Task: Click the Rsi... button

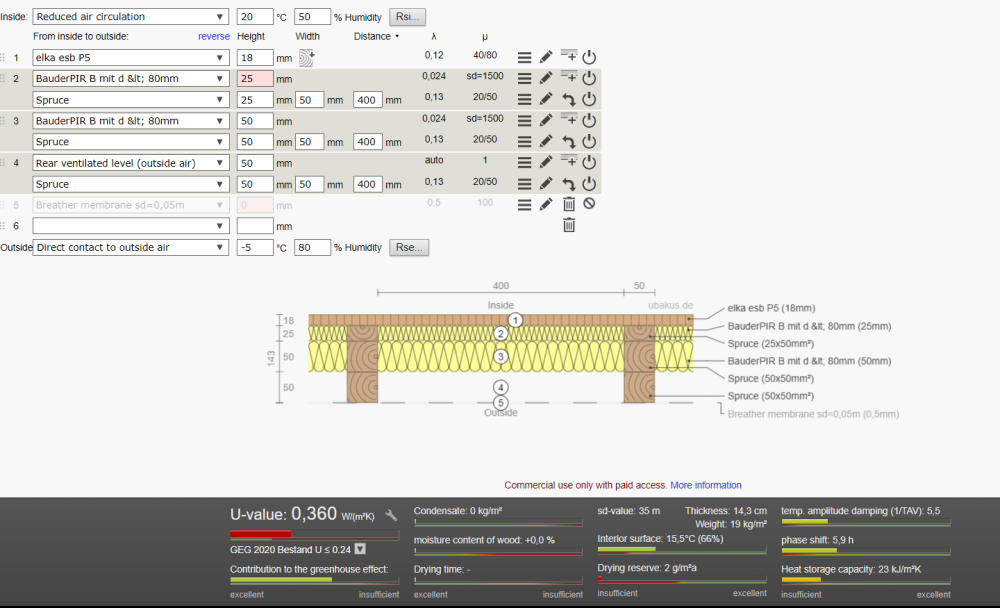Action: coord(408,17)
